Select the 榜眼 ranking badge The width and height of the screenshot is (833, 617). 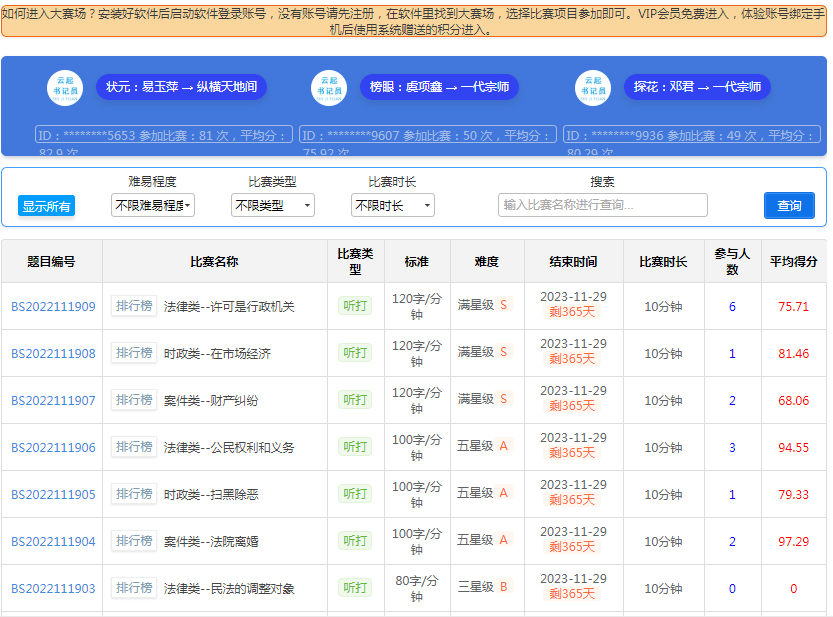[x=439, y=87]
